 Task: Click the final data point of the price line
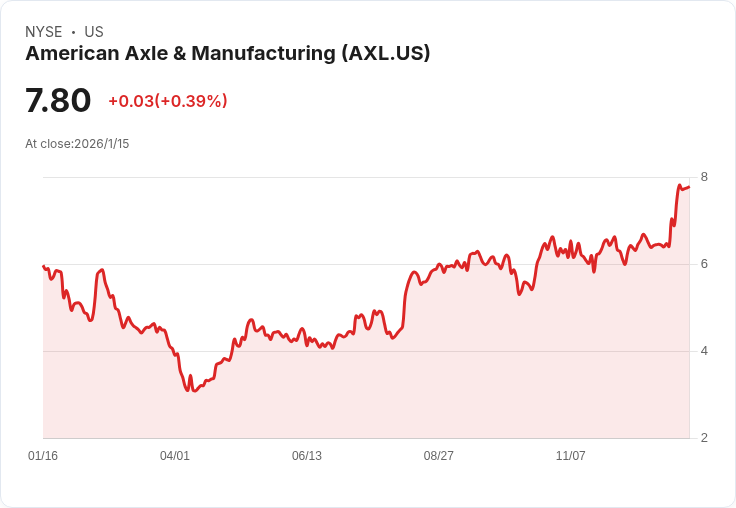click(689, 187)
